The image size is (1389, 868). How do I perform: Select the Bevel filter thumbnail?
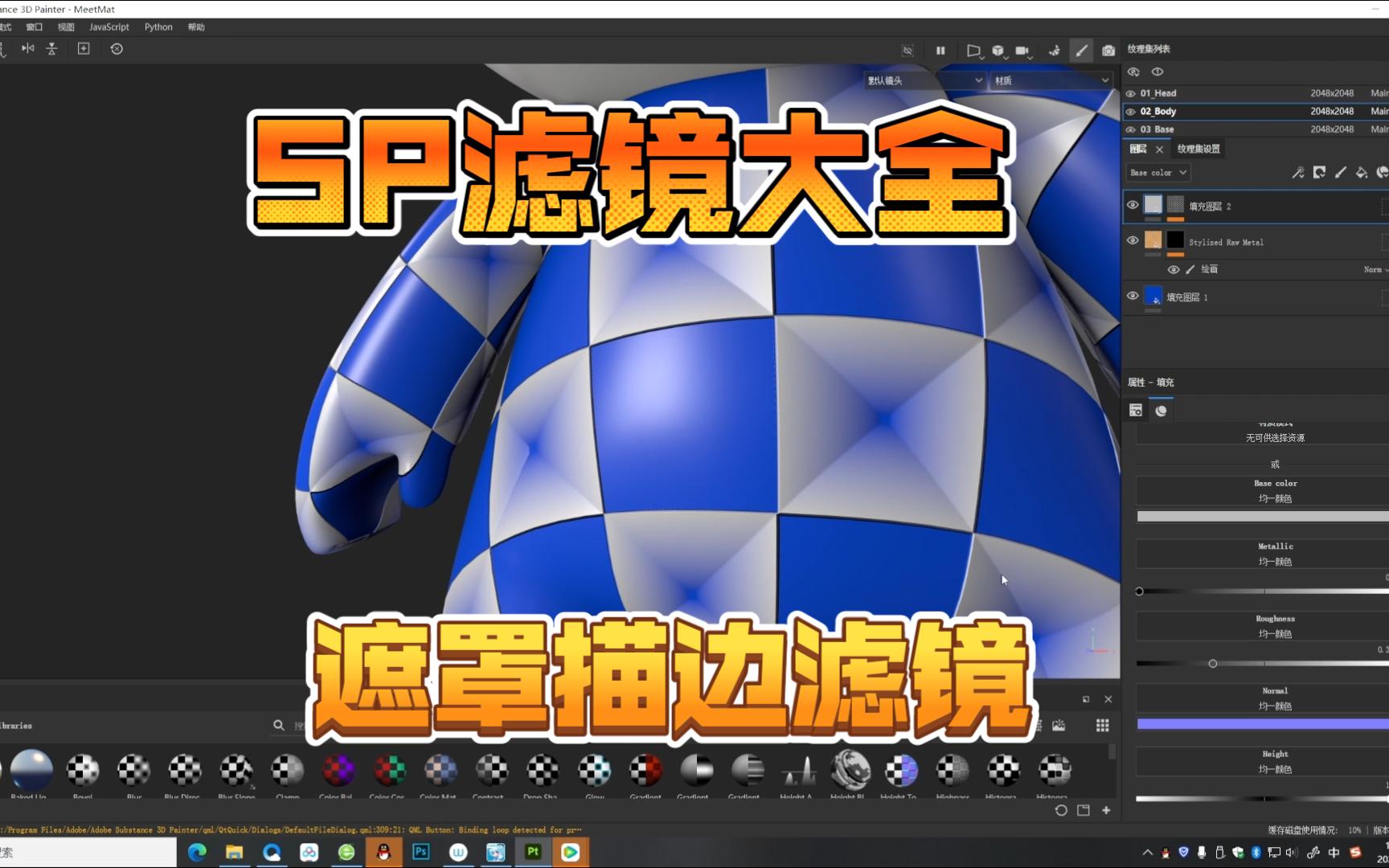[x=83, y=770]
